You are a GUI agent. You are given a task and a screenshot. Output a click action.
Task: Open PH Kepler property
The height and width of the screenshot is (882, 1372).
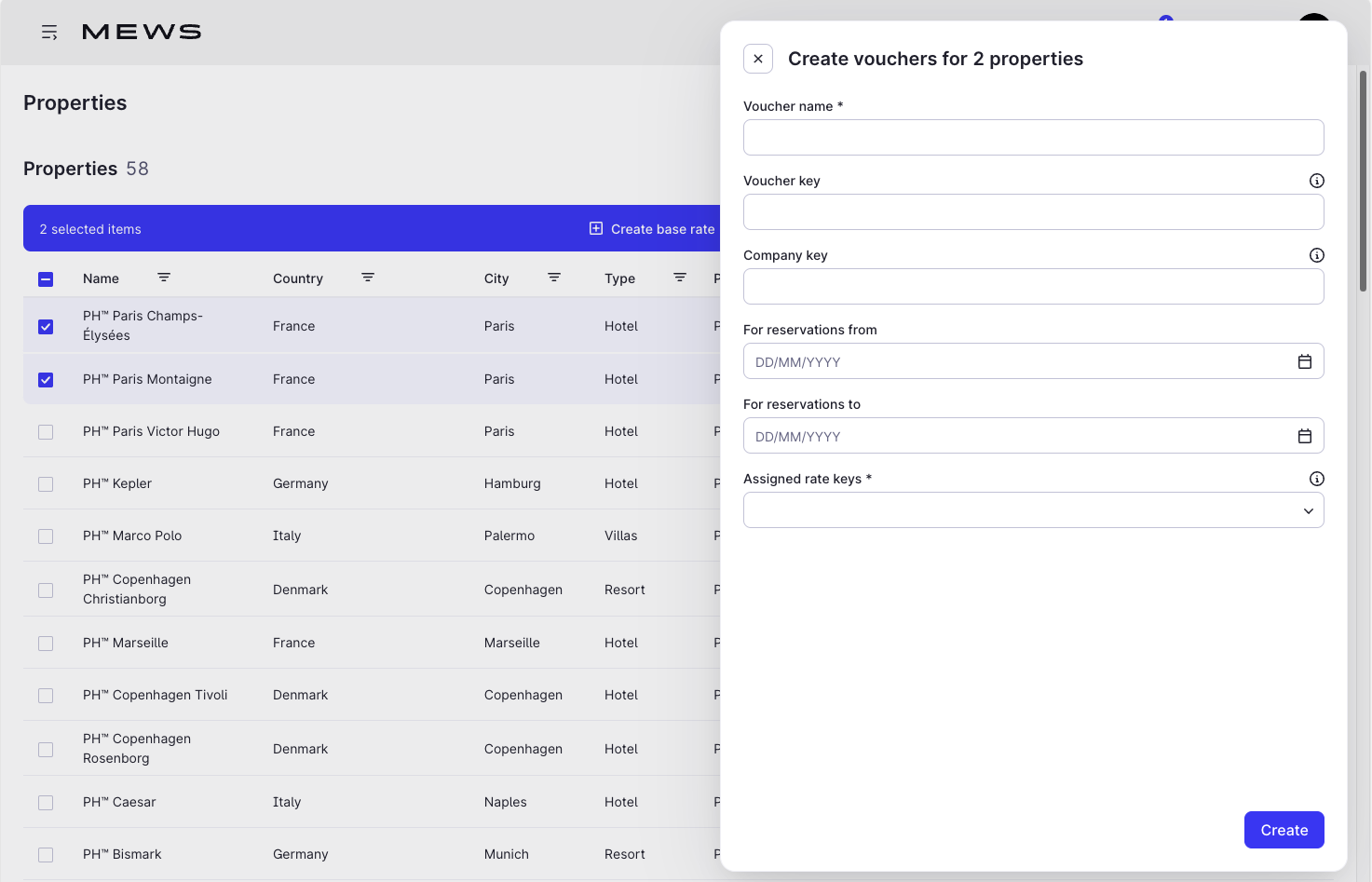tap(117, 483)
